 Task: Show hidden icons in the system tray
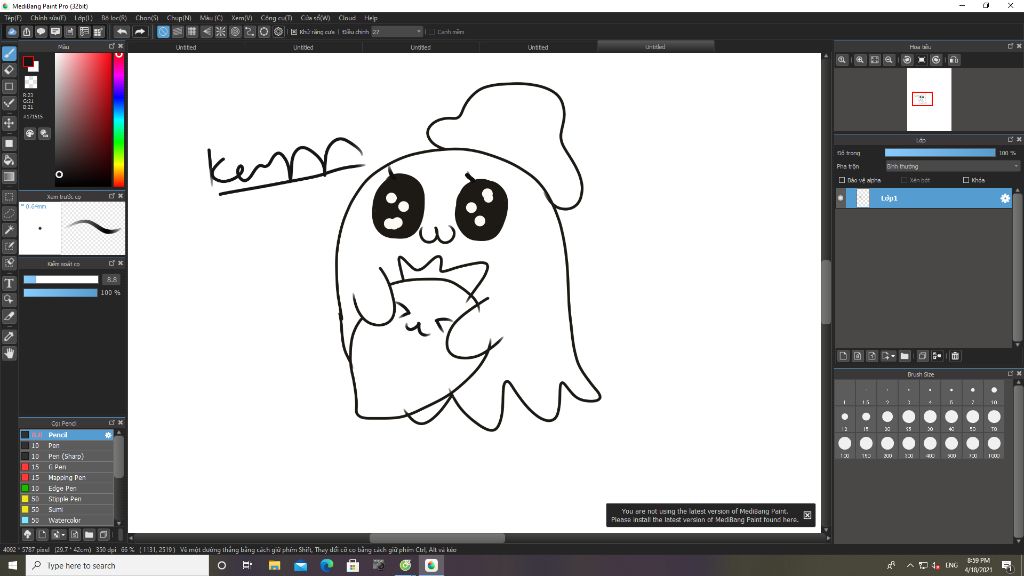tap(910, 566)
